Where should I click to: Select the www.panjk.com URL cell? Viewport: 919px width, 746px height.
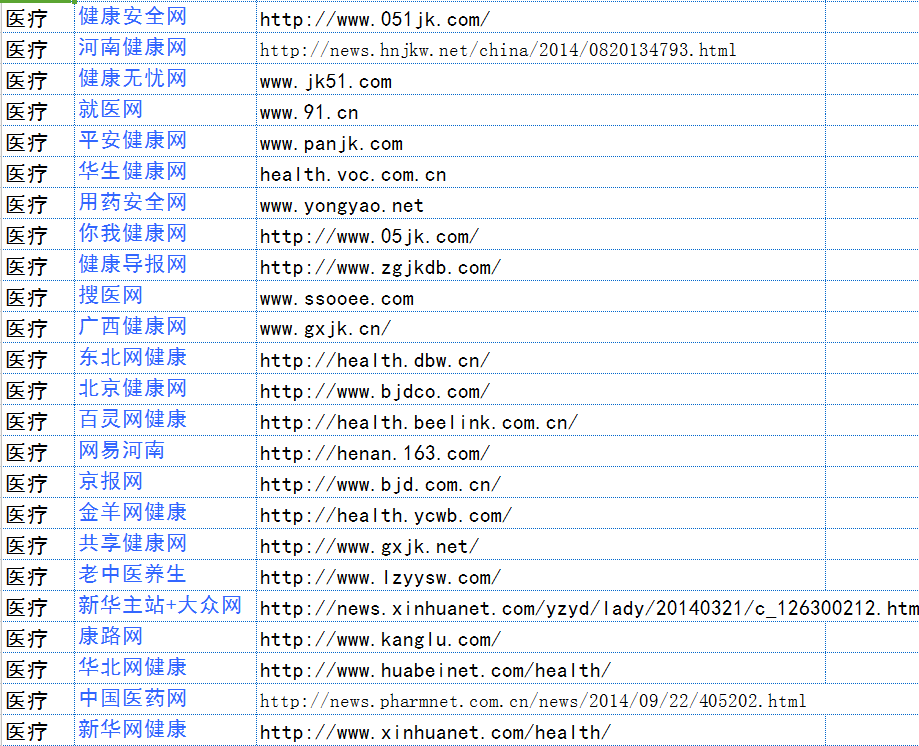541,141
